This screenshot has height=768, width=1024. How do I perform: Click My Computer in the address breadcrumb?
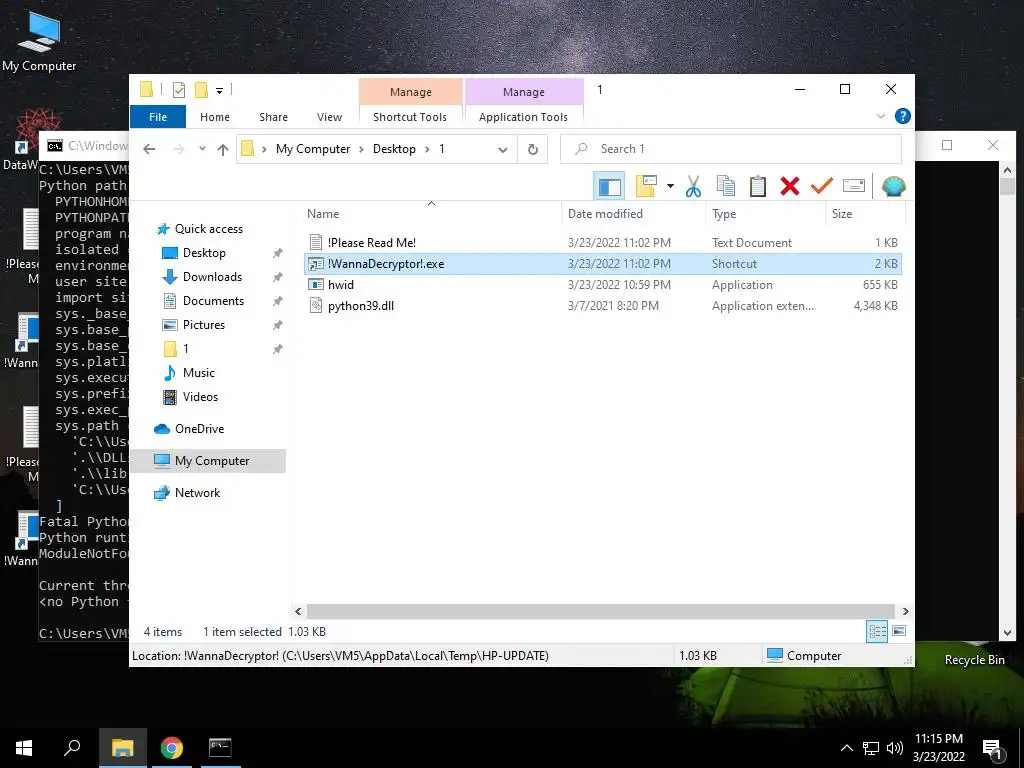click(x=313, y=149)
